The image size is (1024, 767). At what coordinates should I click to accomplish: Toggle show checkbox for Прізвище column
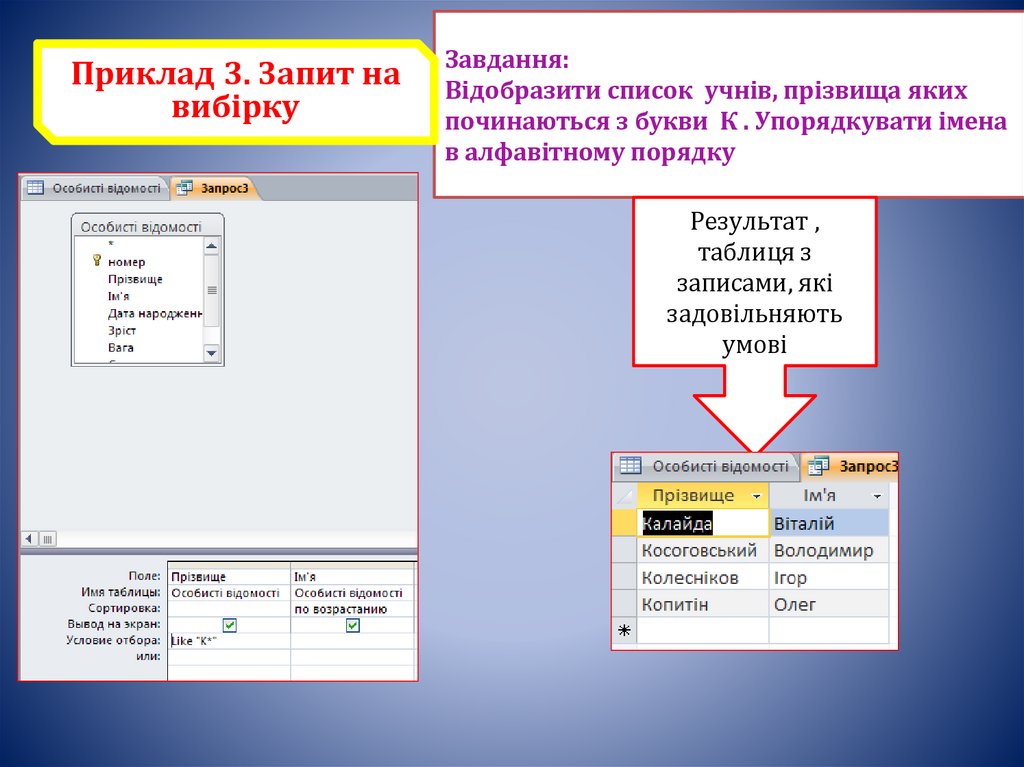point(229,625)
